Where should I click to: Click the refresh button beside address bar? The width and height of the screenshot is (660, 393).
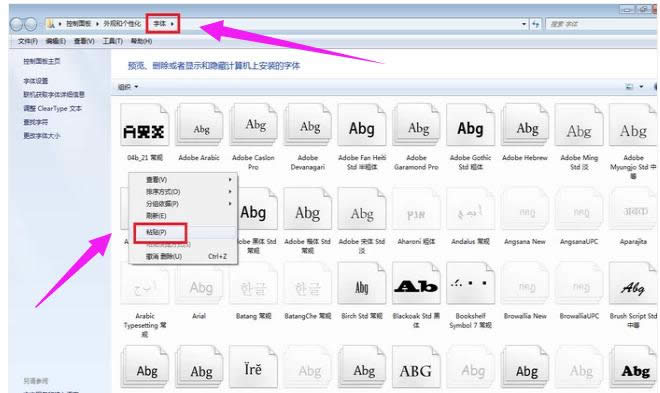pos(535,24)
